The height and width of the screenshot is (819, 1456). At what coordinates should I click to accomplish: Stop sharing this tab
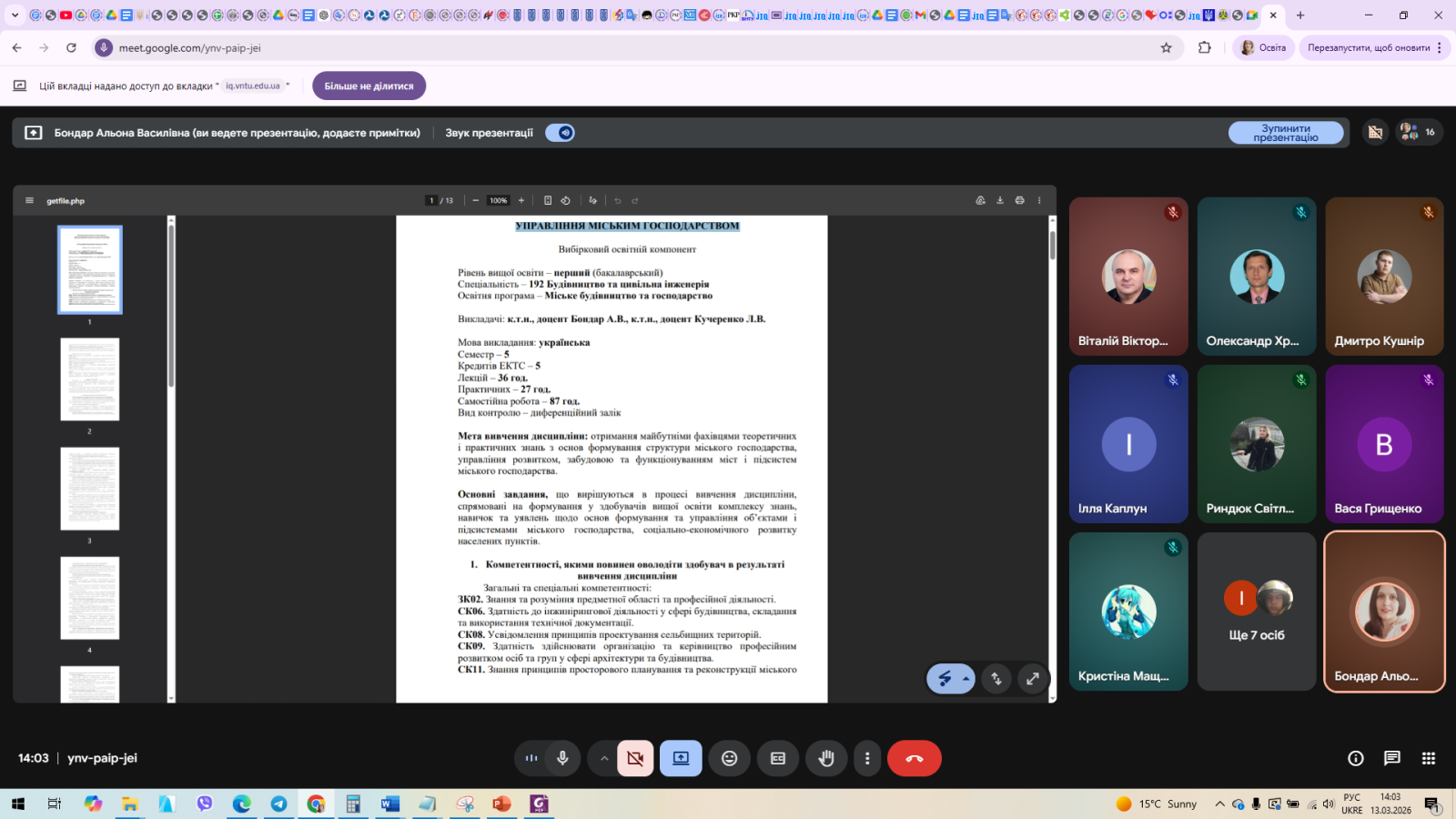tap(369, 86)
